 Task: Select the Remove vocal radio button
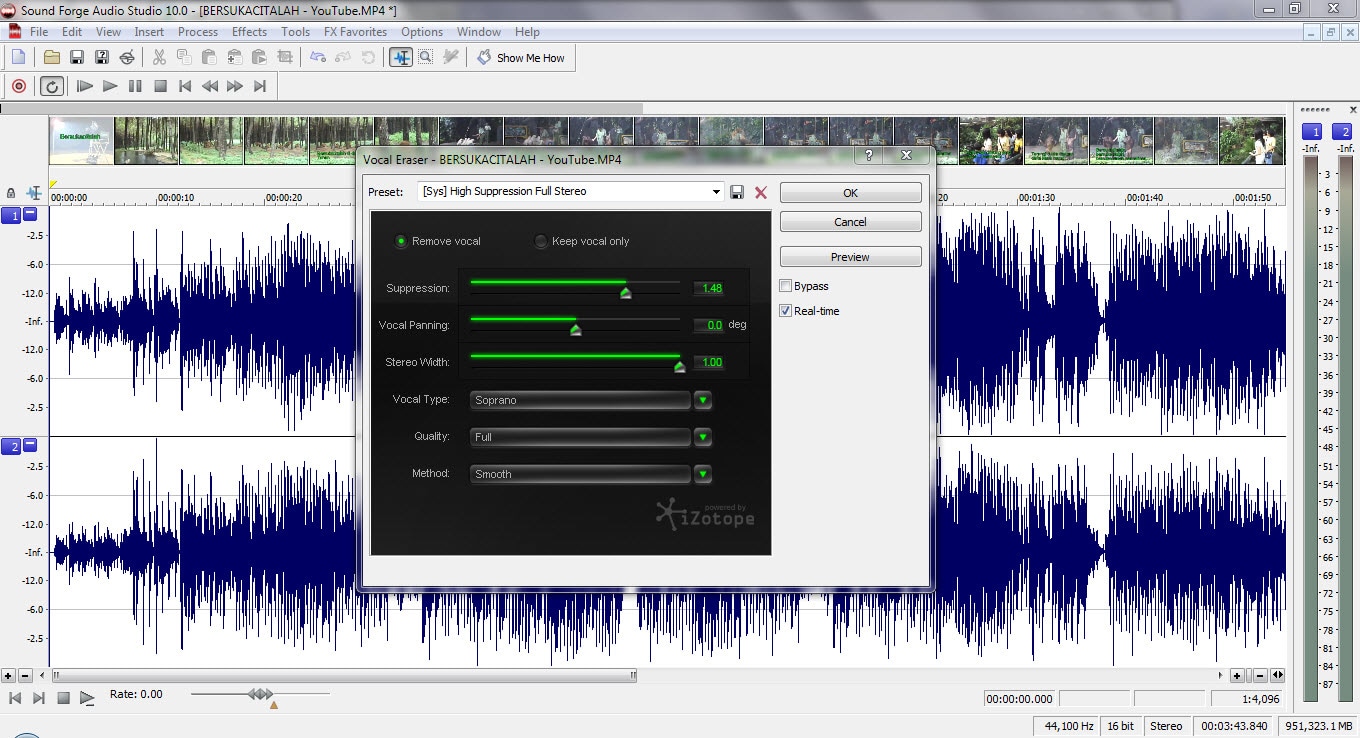tap(401, 241)
